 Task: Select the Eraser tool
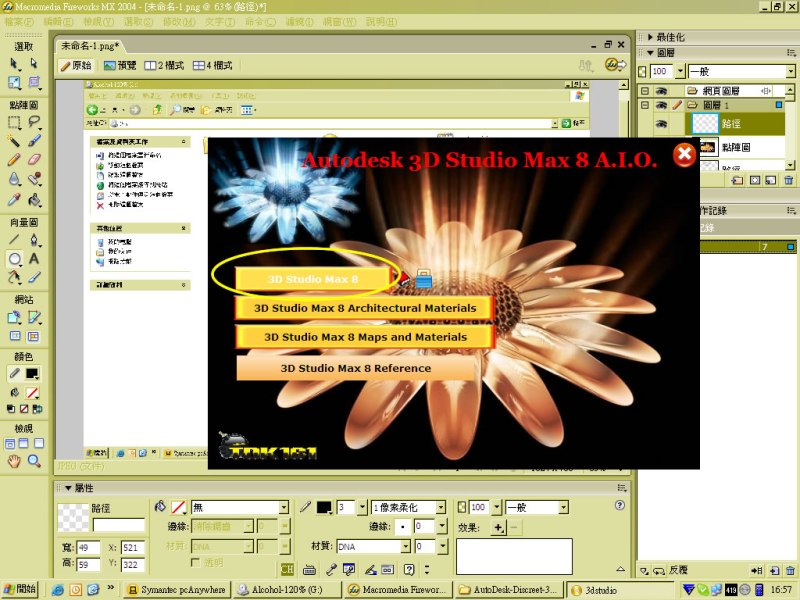34,160
